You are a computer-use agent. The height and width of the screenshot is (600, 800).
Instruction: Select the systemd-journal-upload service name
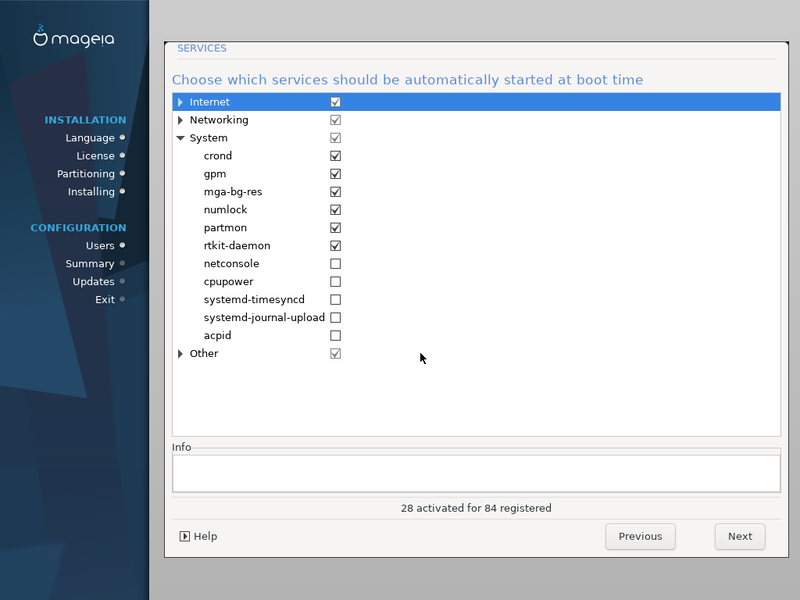pos(264,317)
